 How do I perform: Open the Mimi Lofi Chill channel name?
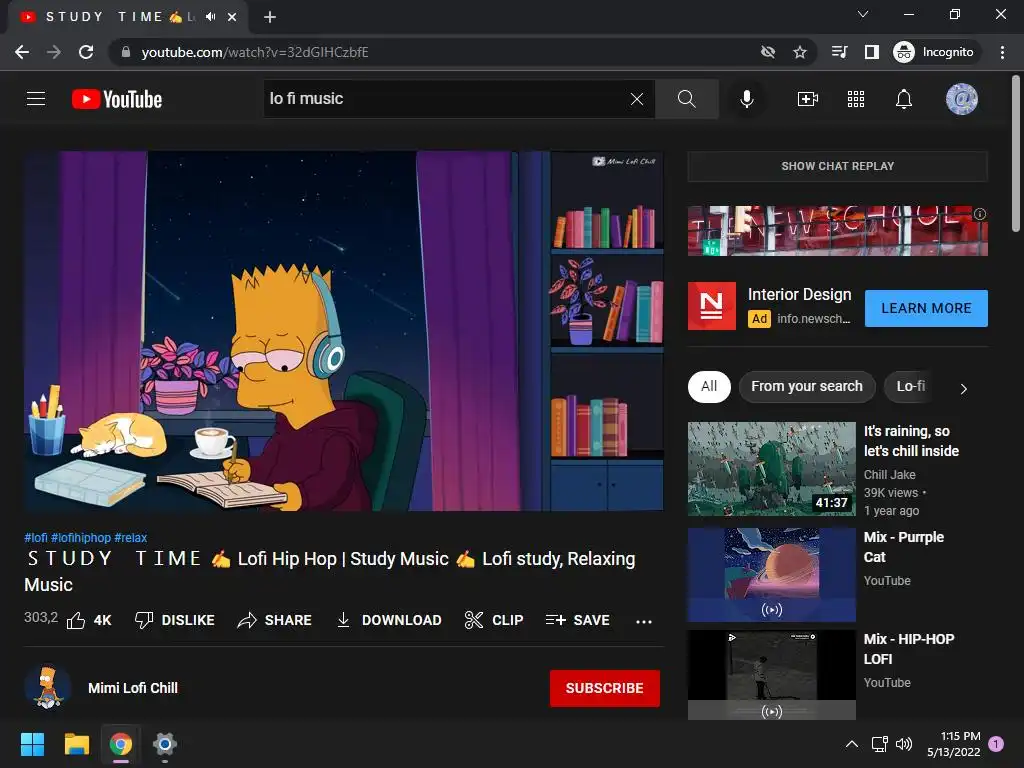[x=133, y=688]
